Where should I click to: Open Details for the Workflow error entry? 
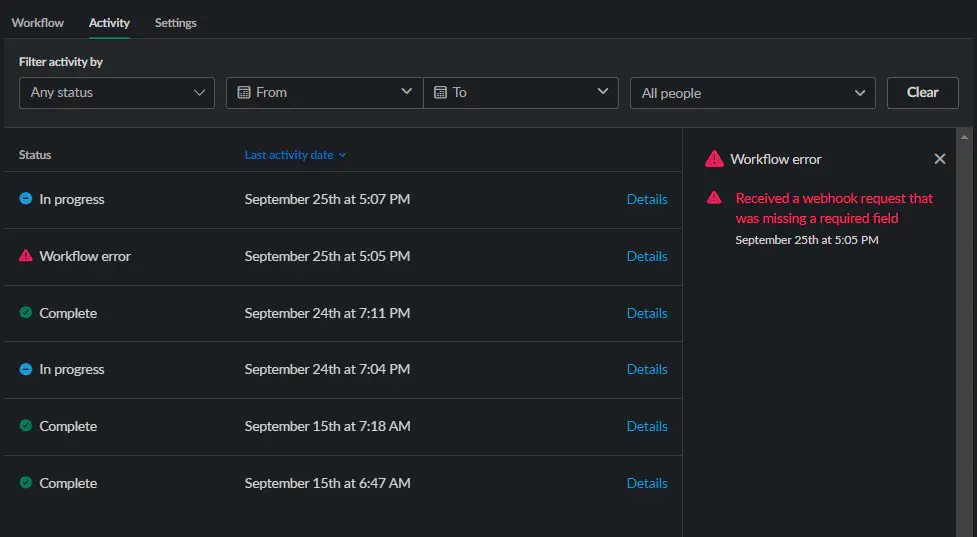click(x=647, y=256)
